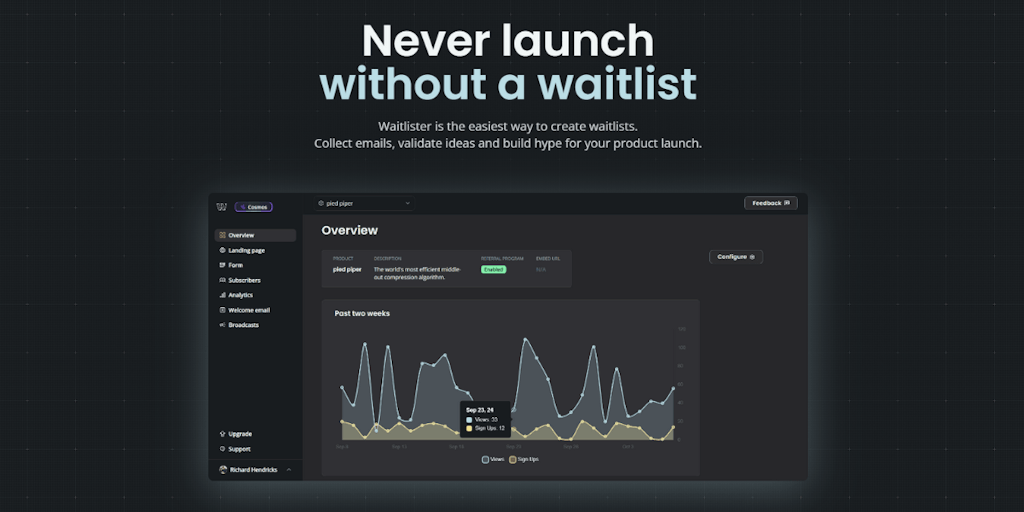Viewport: 1024px width, 512px height.
Task: Click the Landing page globe icon
Action: pos(223,250)
